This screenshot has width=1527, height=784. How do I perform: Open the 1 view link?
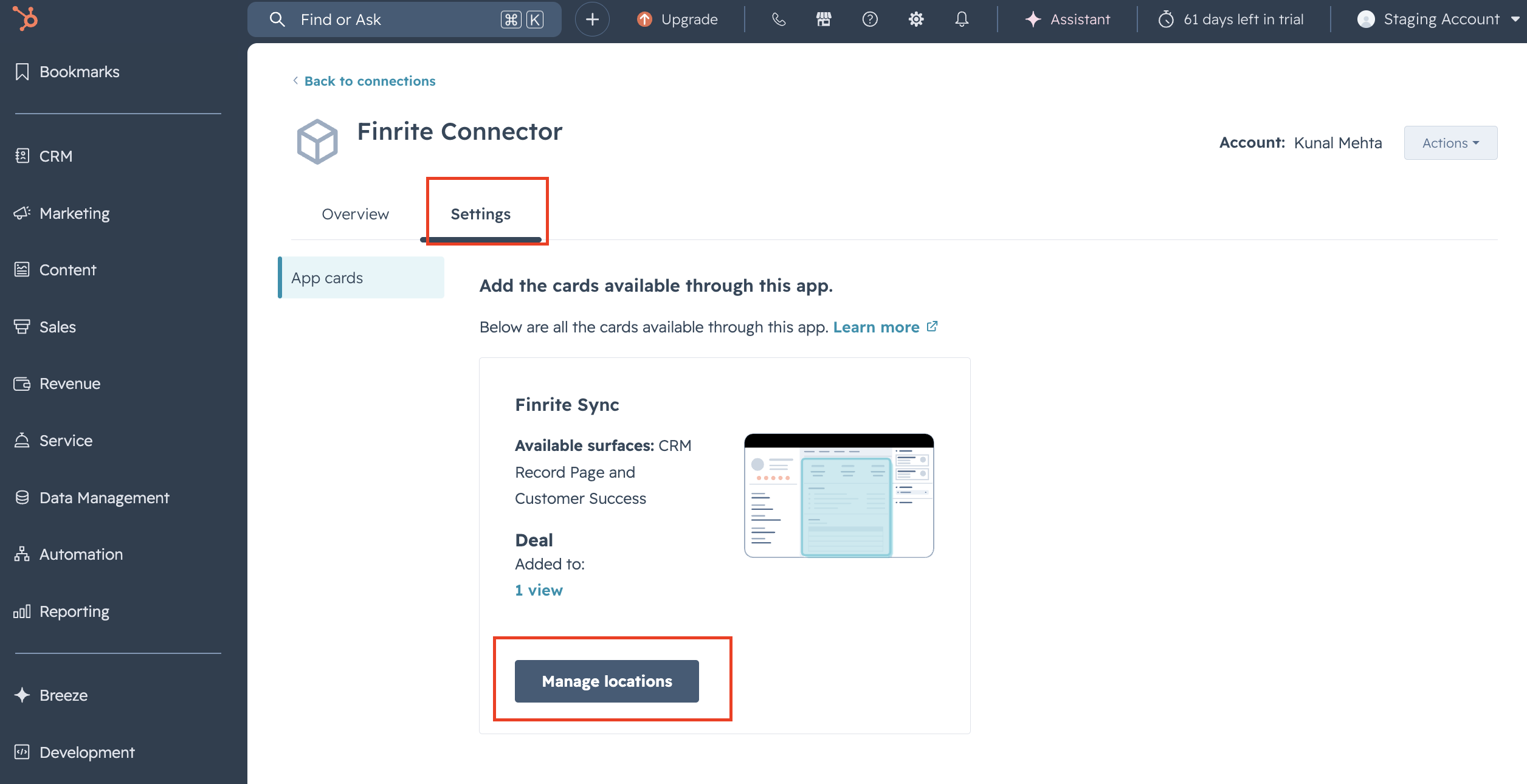coord(539,590)
